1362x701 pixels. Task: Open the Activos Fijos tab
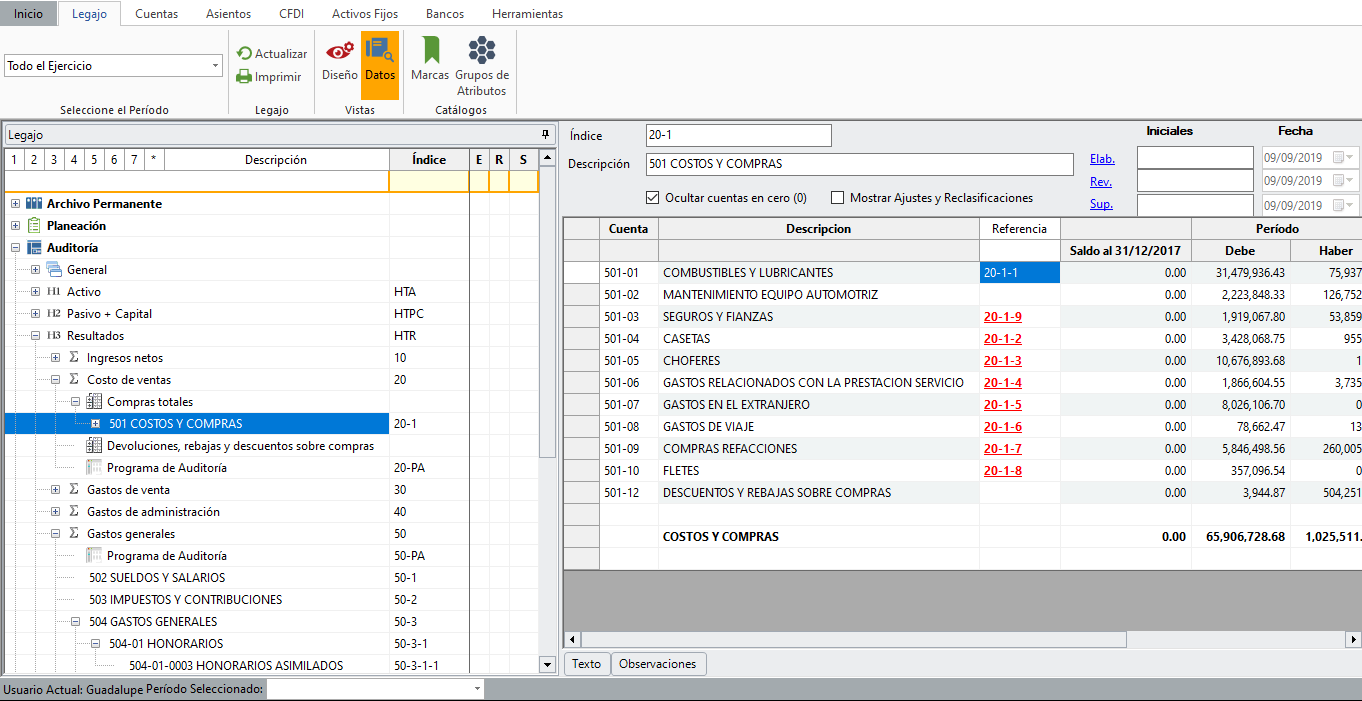pyautogui.click(x=364, y=14)
